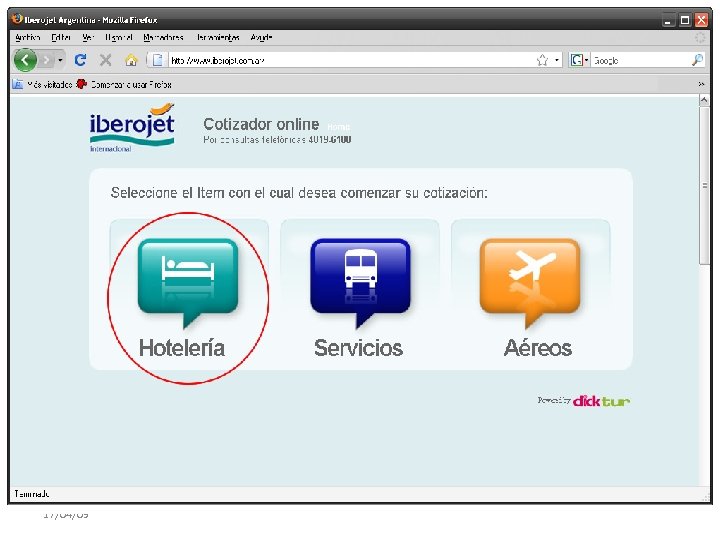This screenshot has height=540, width=720.
Task: Open the Ayuda menu
Action: [x=261, y=38]
